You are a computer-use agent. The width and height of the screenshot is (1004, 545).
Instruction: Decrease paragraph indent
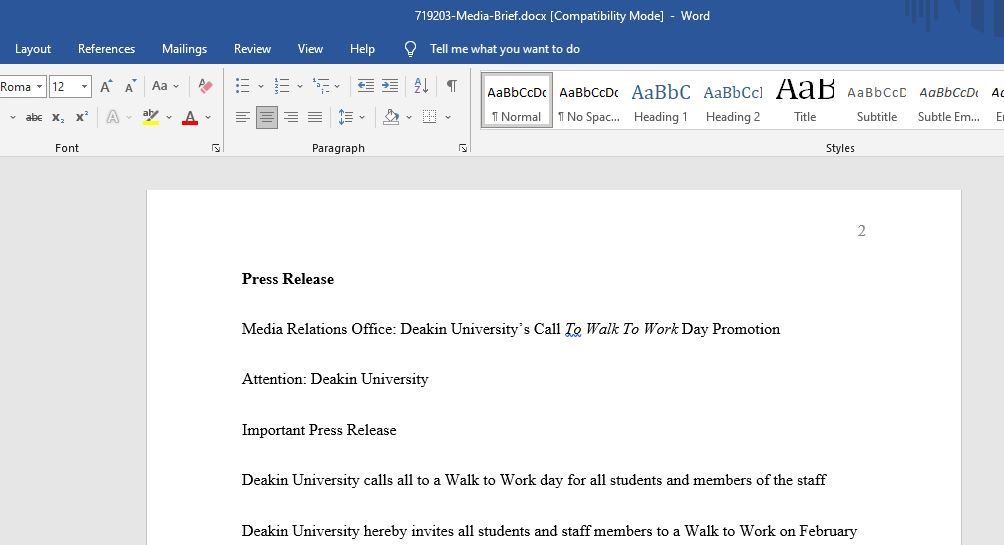[x=366, y=86]
